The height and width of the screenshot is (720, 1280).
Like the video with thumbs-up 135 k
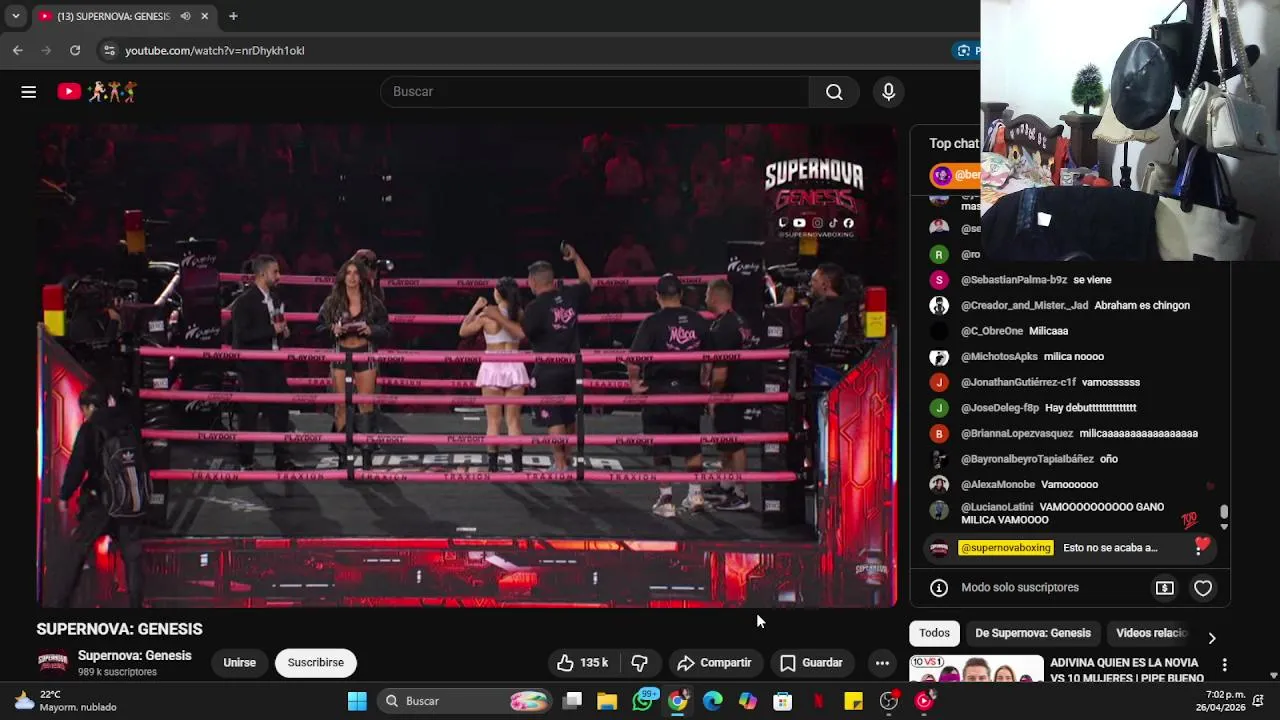(583, 663)
